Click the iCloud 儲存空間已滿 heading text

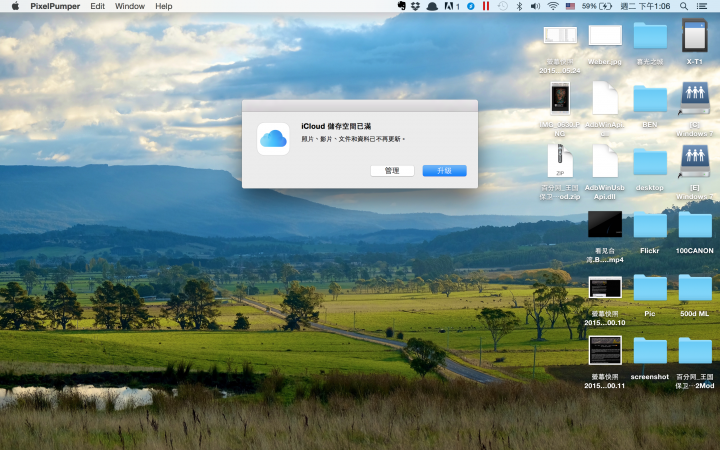336,126
